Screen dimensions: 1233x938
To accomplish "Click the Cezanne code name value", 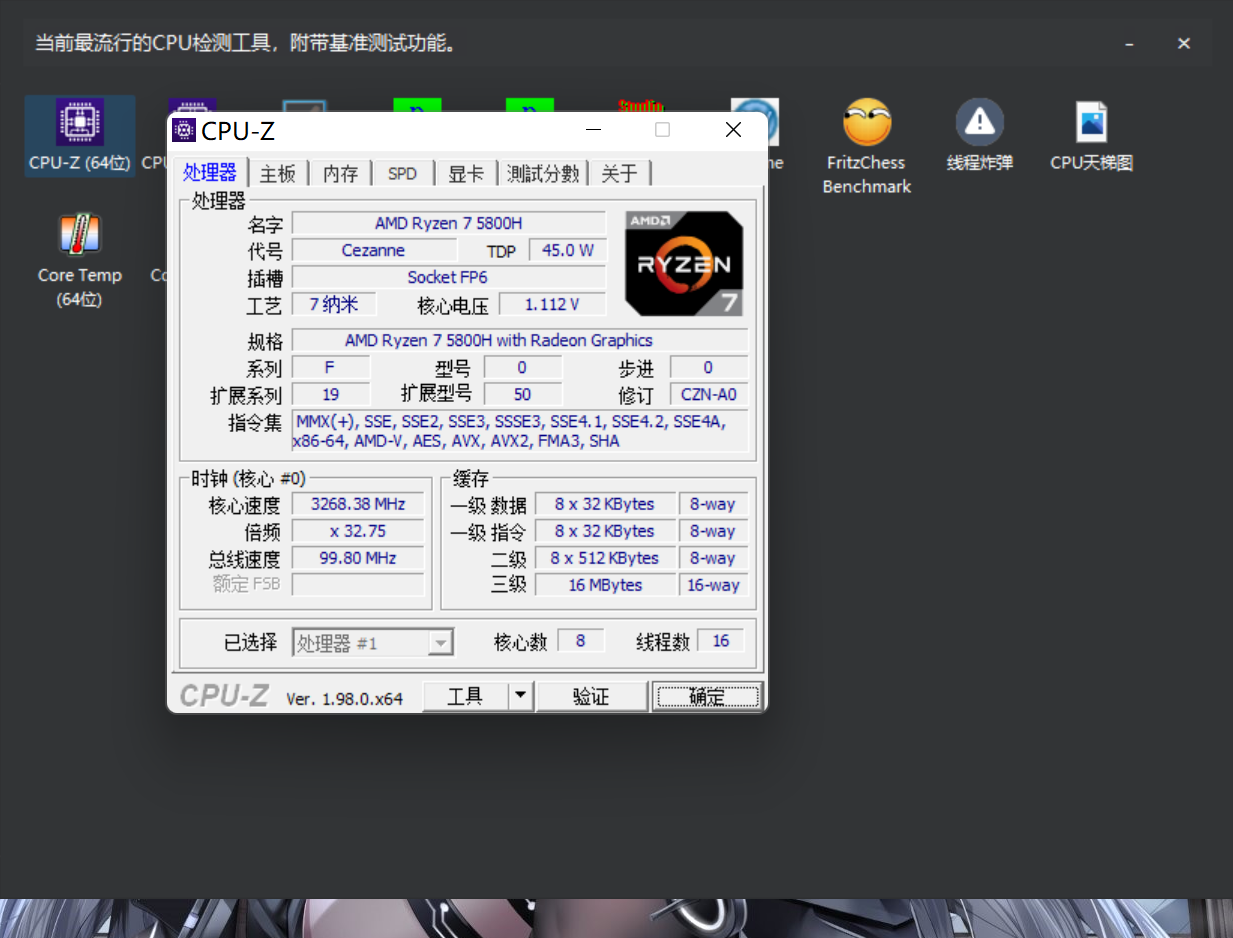I will (374, 250).
